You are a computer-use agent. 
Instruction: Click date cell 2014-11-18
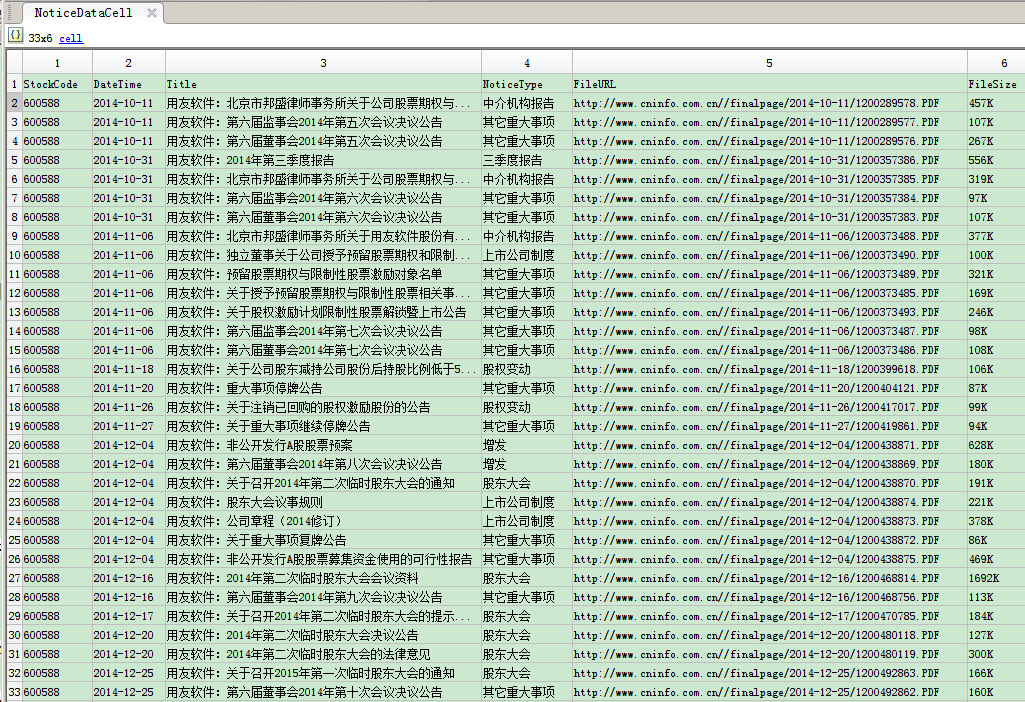click(x=129, y=369)
